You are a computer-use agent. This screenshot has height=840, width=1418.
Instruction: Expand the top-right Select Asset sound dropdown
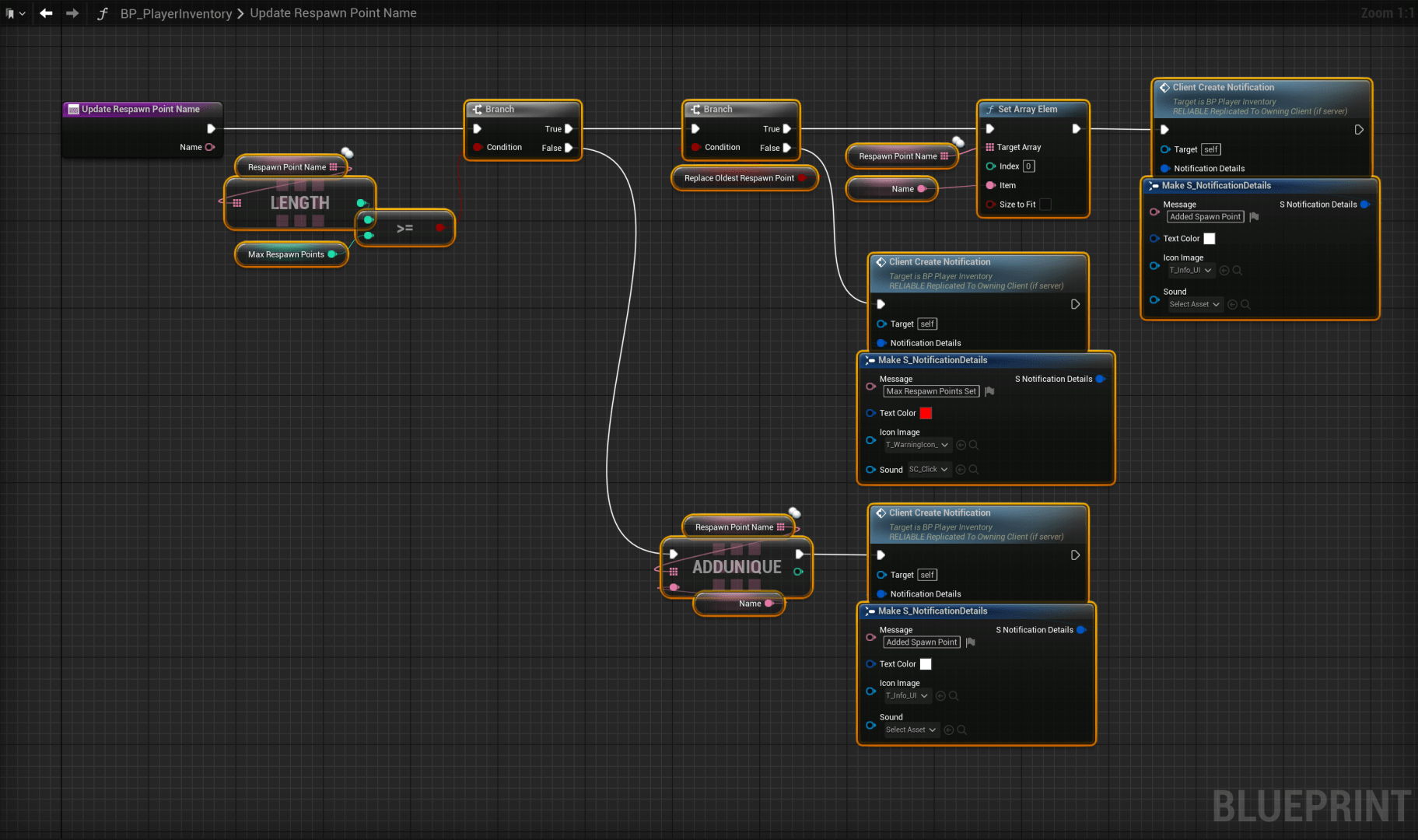pos(1194,305)
